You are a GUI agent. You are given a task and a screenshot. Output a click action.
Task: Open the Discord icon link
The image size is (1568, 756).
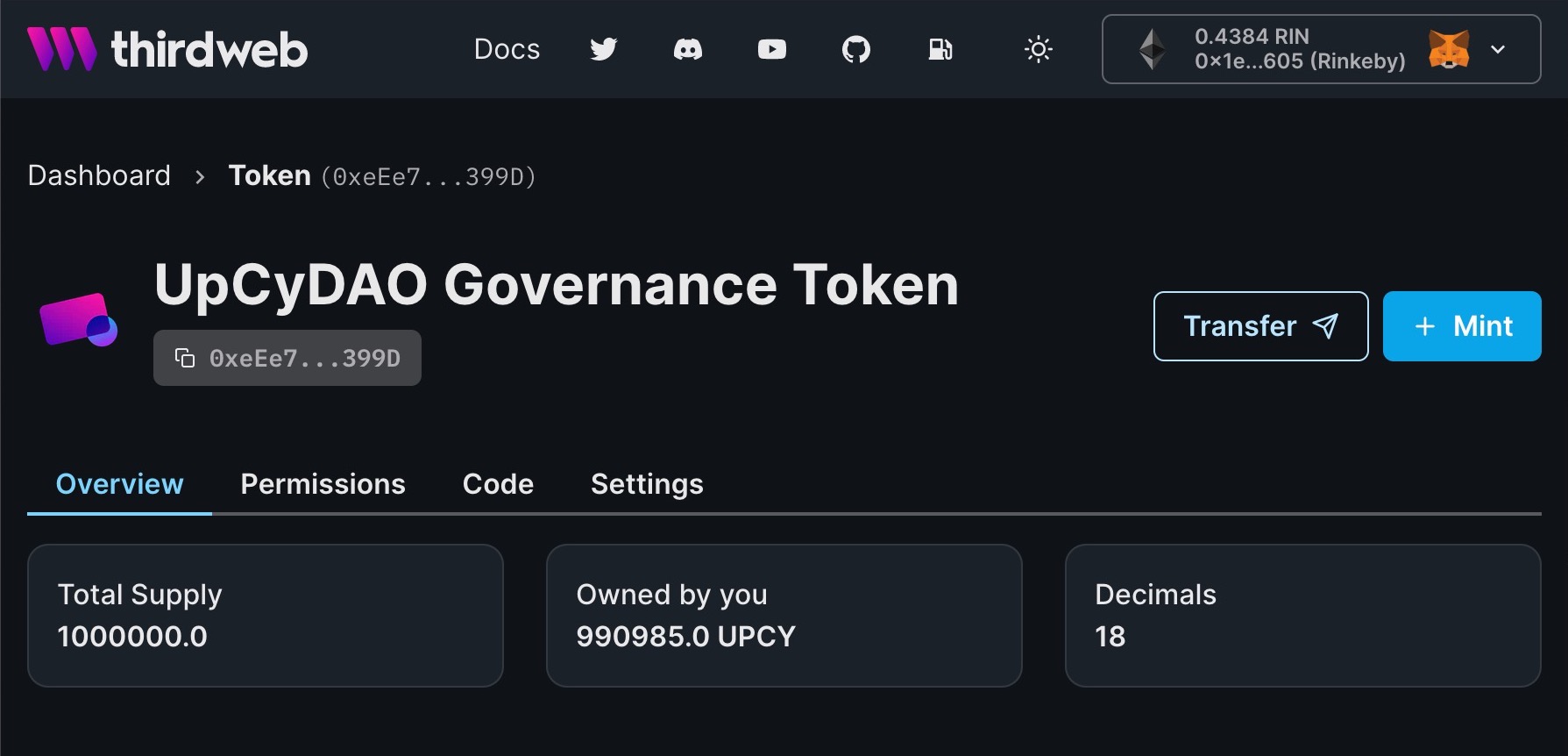click(x=687, y=49)
